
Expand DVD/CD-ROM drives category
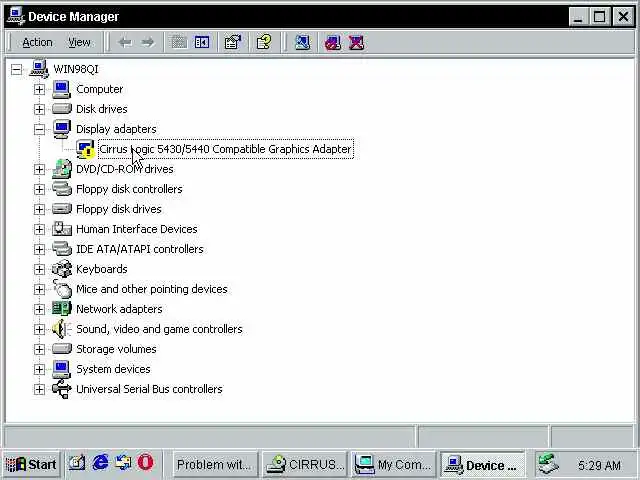click(x=39, y=169)
